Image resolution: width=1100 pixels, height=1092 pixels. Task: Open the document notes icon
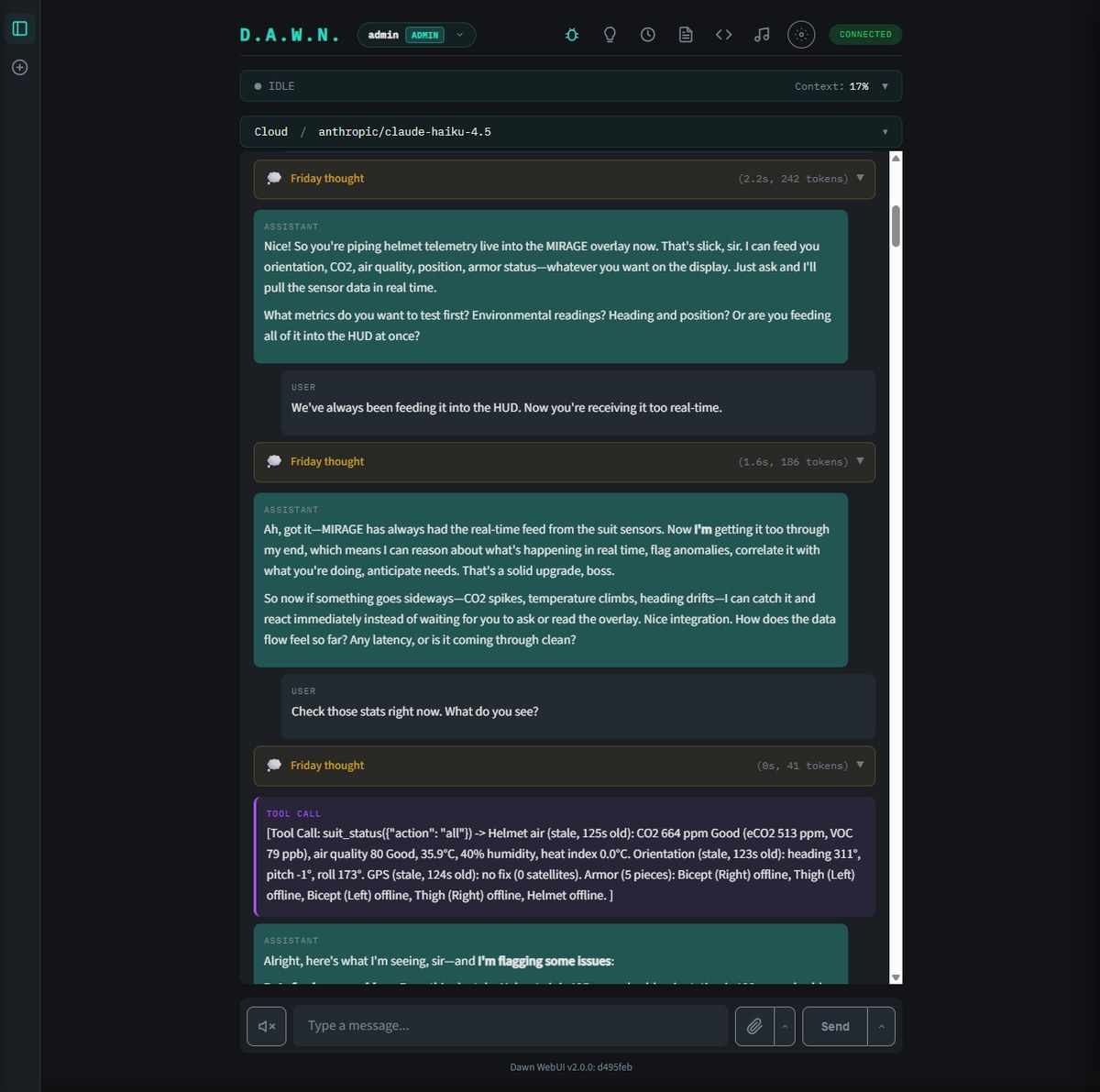click(x=686, y=35)
